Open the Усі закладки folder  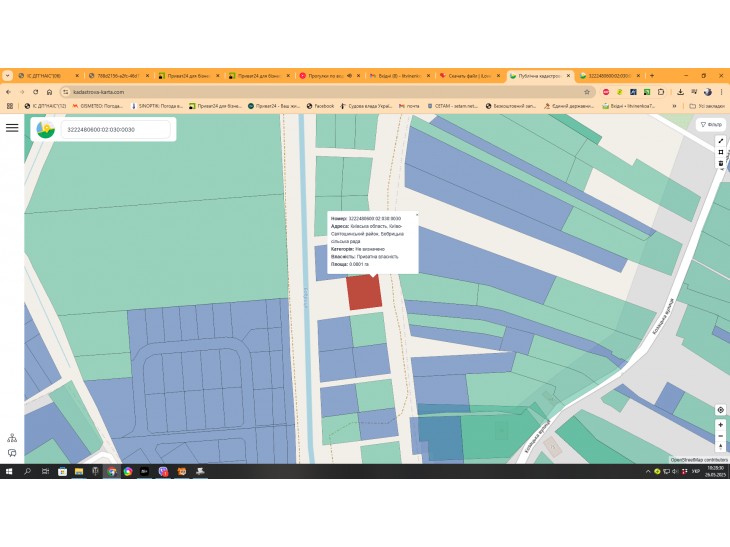707,106
